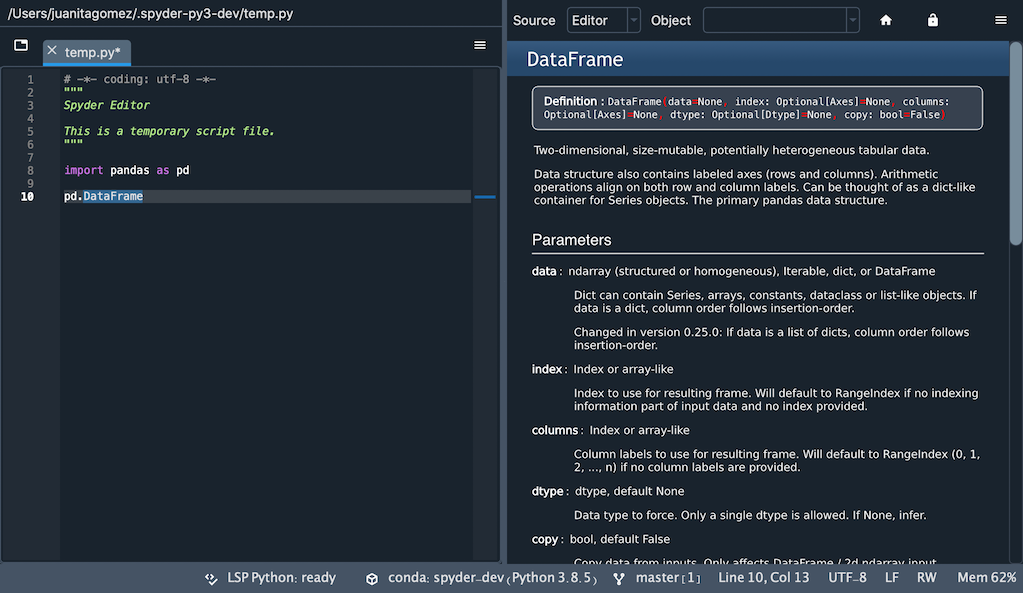Click the Line 10, Col 13 indicator
This screenshot has width=1023, height=593.
(764, 578)
